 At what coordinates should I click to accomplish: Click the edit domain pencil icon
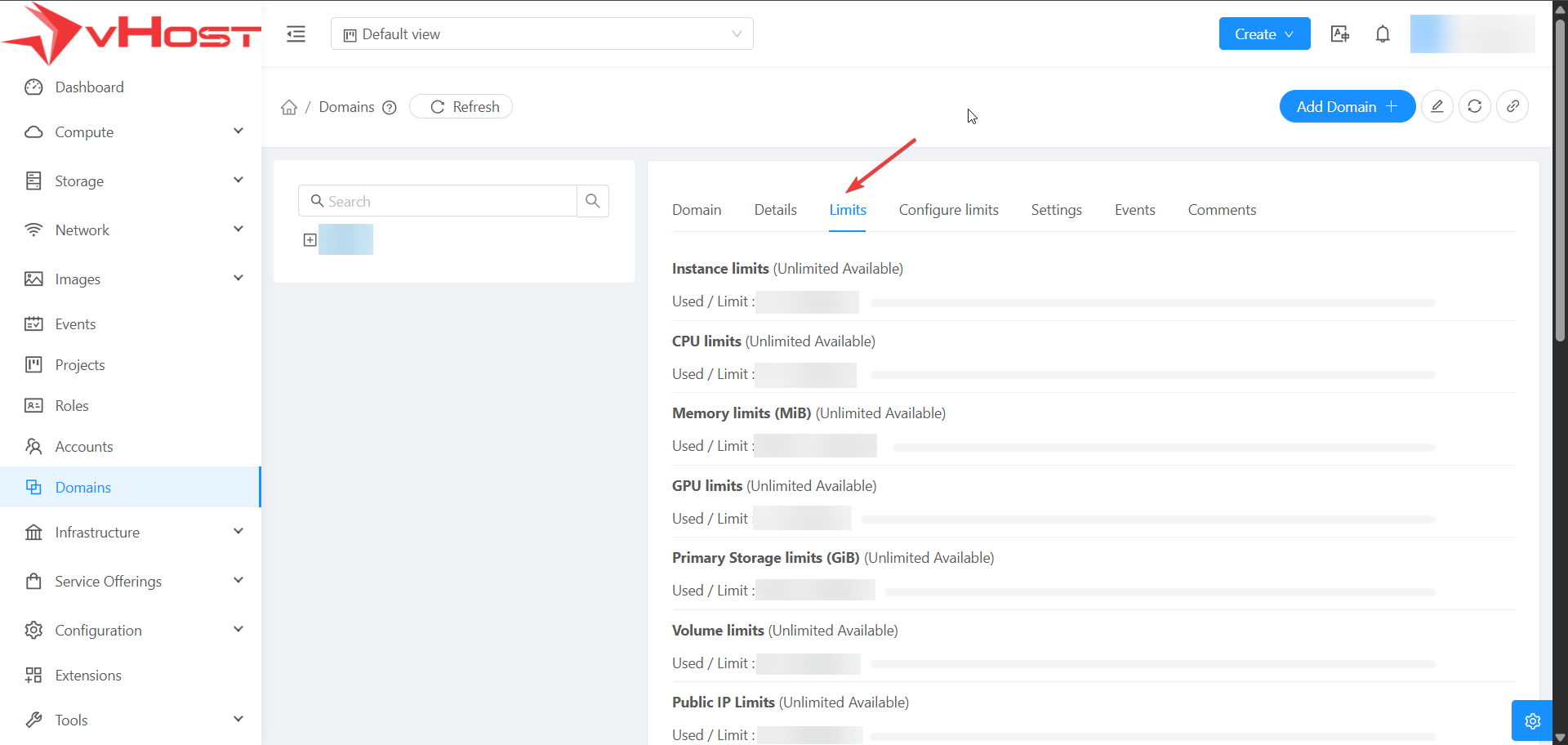pyautogui.click(x=1437, y=107)
